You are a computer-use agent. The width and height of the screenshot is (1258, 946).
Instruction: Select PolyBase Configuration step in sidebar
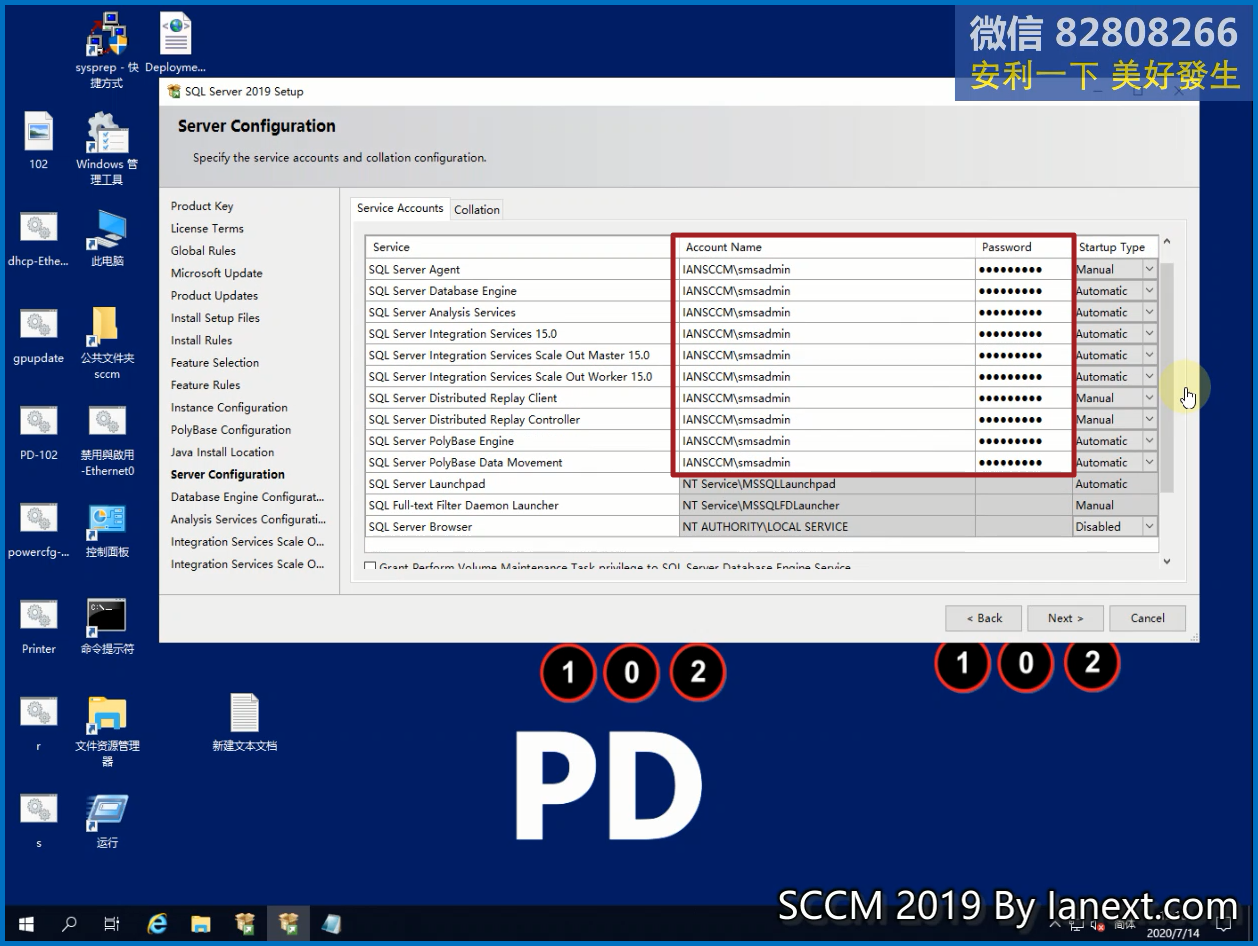[231, 430]
